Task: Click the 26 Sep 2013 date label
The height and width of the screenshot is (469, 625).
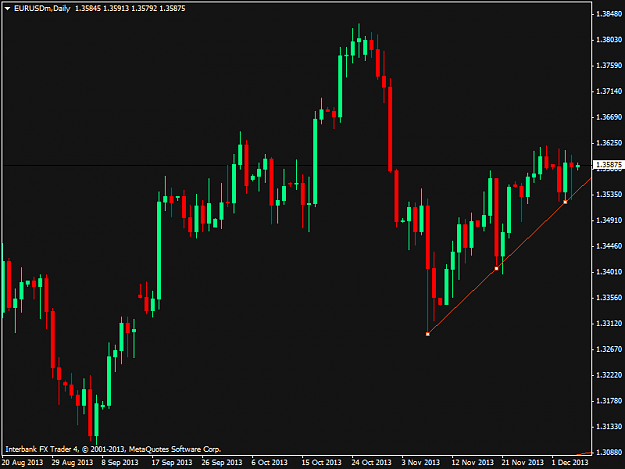Action: tap(222, 462)
